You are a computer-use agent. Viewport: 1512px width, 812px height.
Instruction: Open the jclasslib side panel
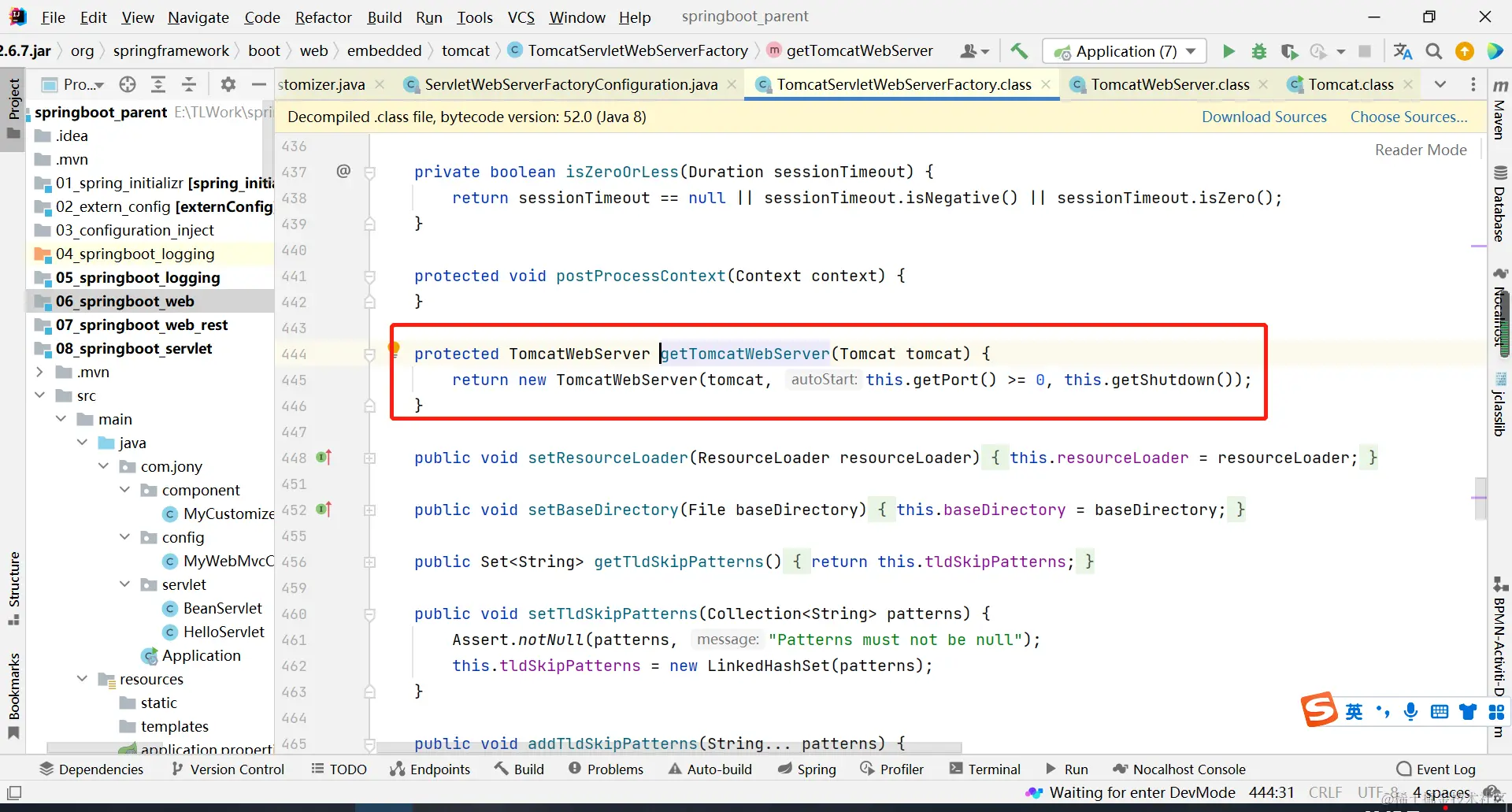tap(1499, 404)
